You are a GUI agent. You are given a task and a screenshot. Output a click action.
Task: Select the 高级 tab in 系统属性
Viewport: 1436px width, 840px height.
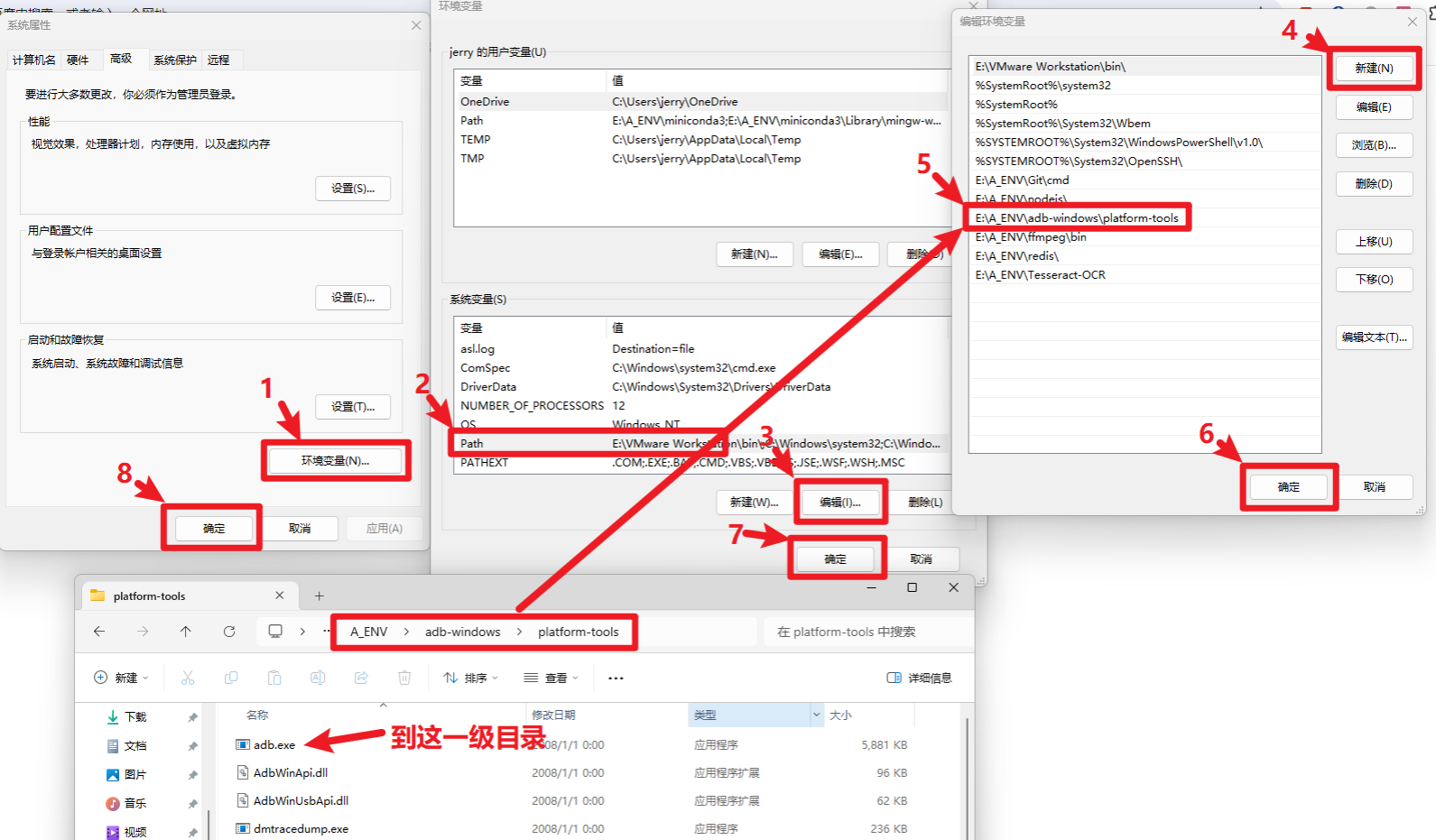[121, 59]
